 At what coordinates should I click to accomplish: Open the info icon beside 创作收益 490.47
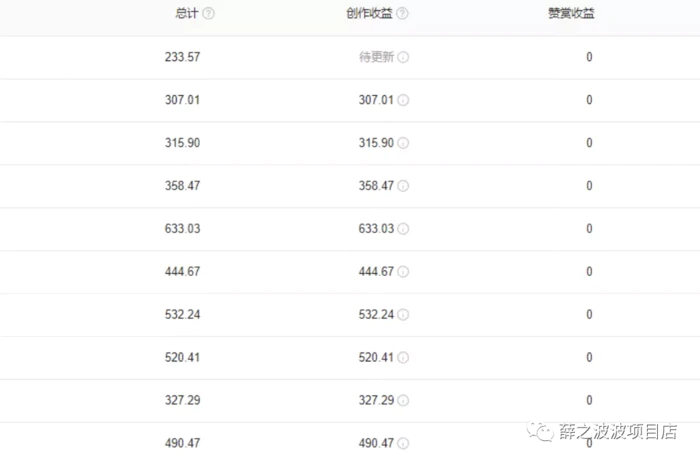pos(403,443)
